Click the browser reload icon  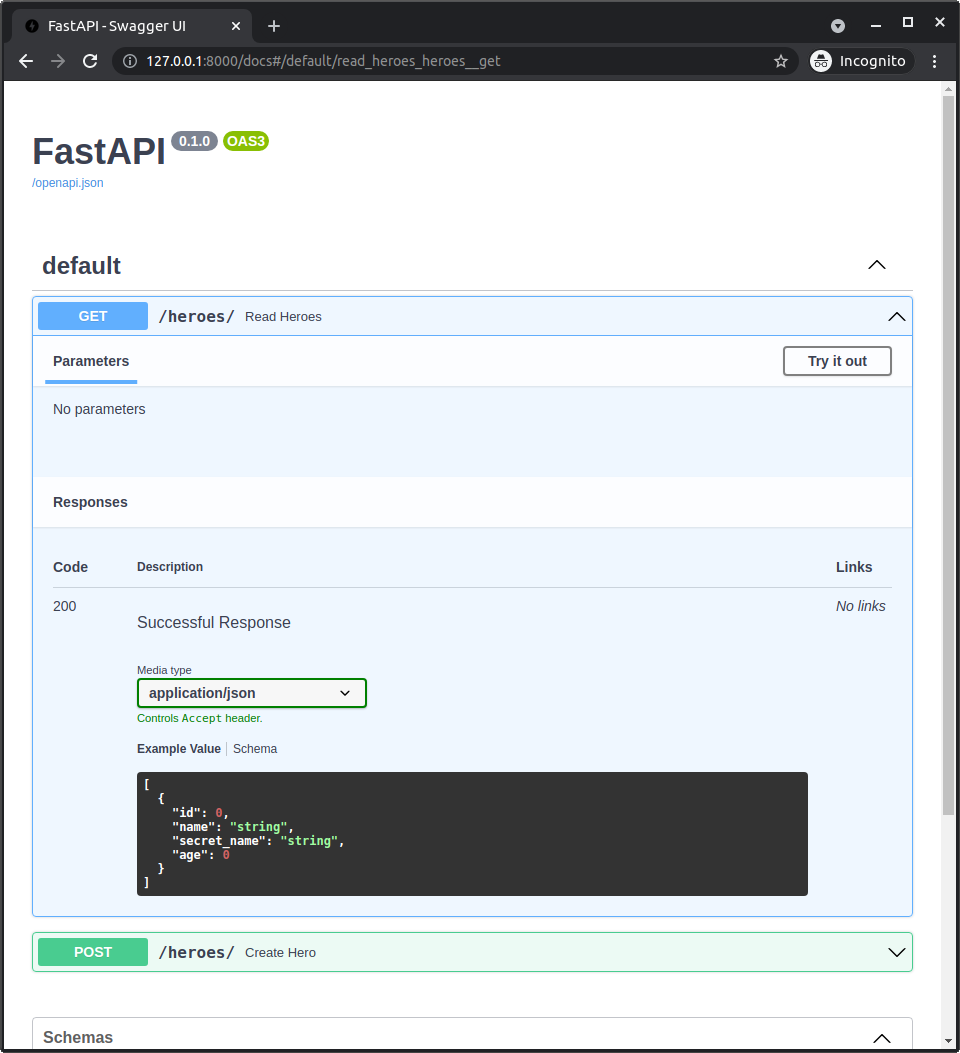click(x=90, y=61)
